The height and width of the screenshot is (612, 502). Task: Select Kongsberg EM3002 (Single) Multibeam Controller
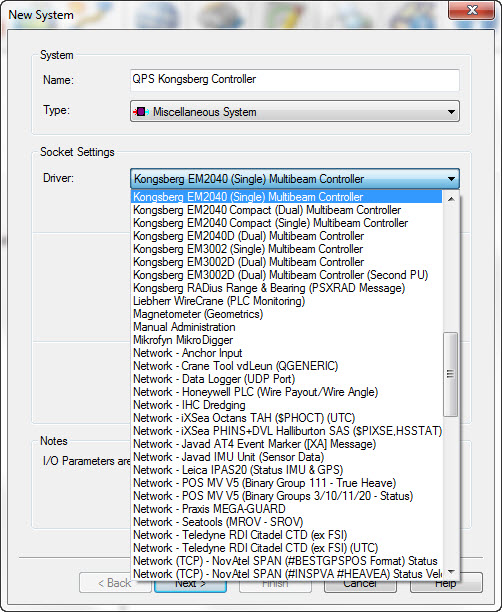pyautogui.click(x=287, y=249)
